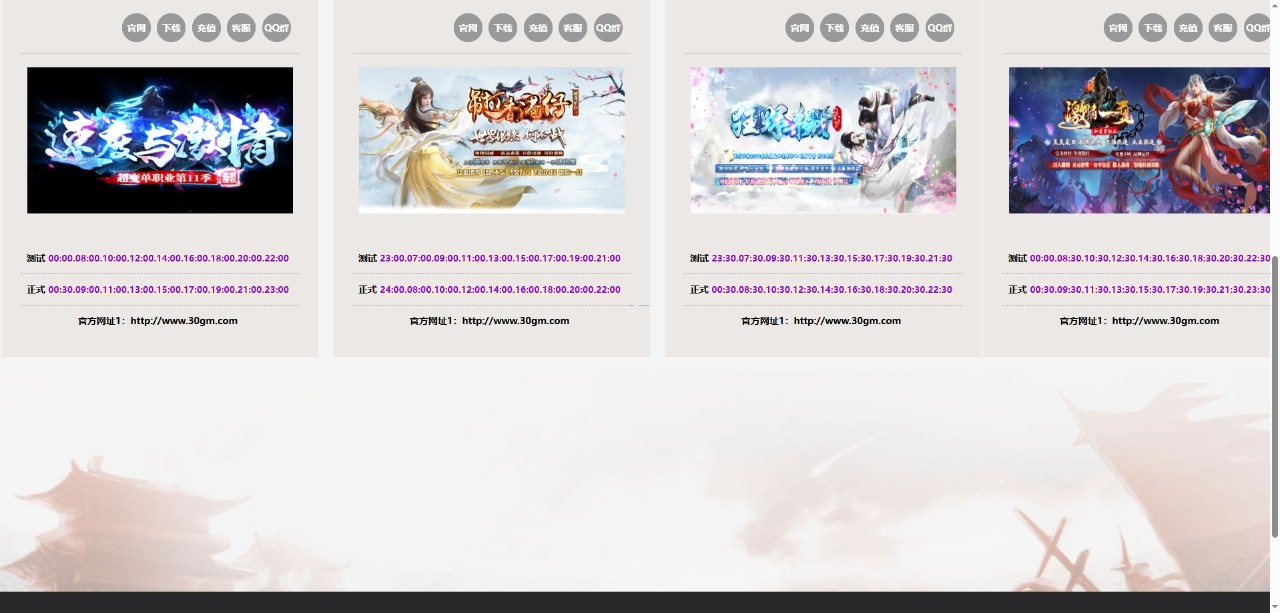Open QQ群 on the fourth game card
This screenshot has width=1280, height=613.
coord(1257,28)
